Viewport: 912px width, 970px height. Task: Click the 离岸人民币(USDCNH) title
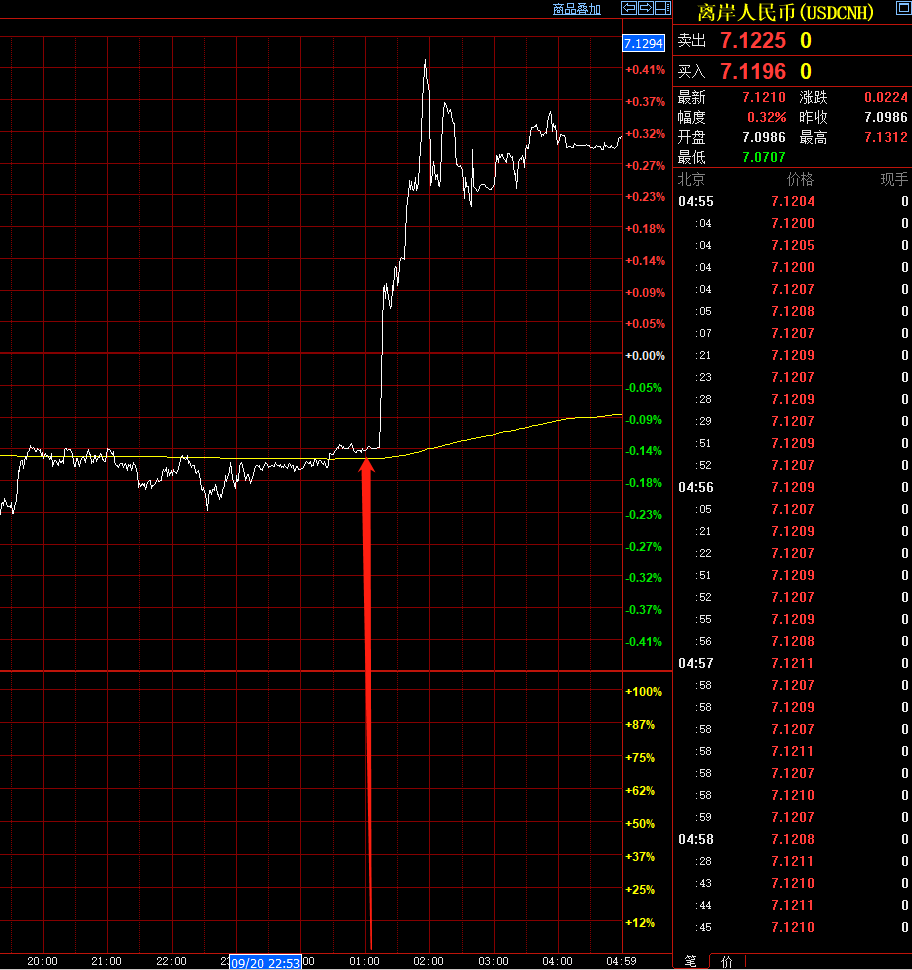pos(785,12)
